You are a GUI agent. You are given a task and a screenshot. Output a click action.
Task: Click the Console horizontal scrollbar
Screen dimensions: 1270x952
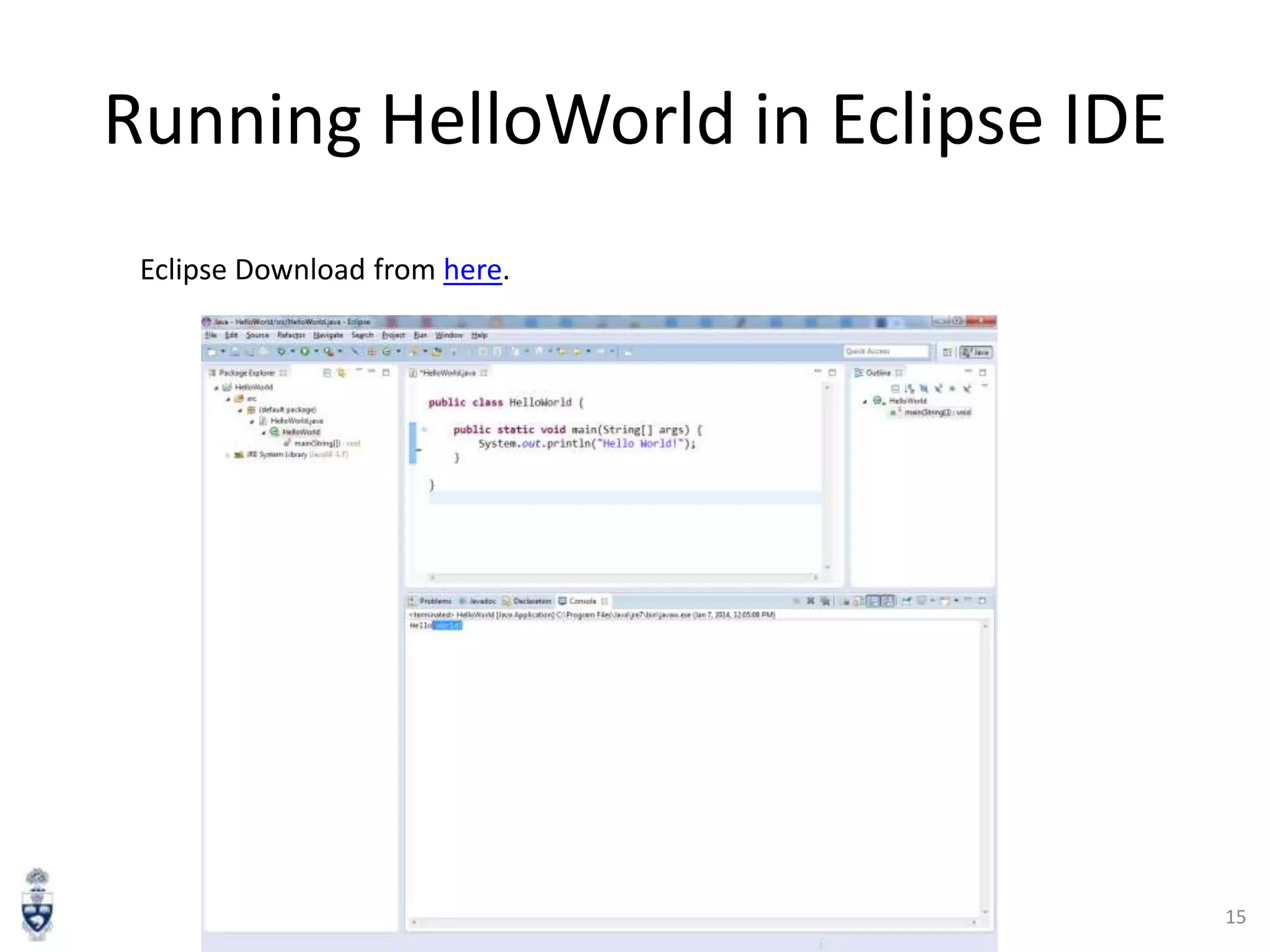[x=693, y=922]
